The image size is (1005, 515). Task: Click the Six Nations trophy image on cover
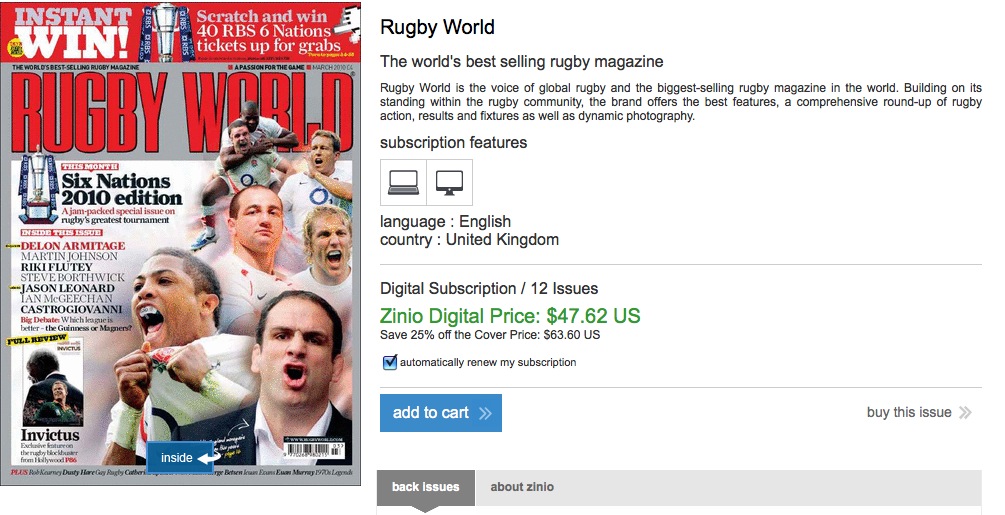(x=38, y=186)
